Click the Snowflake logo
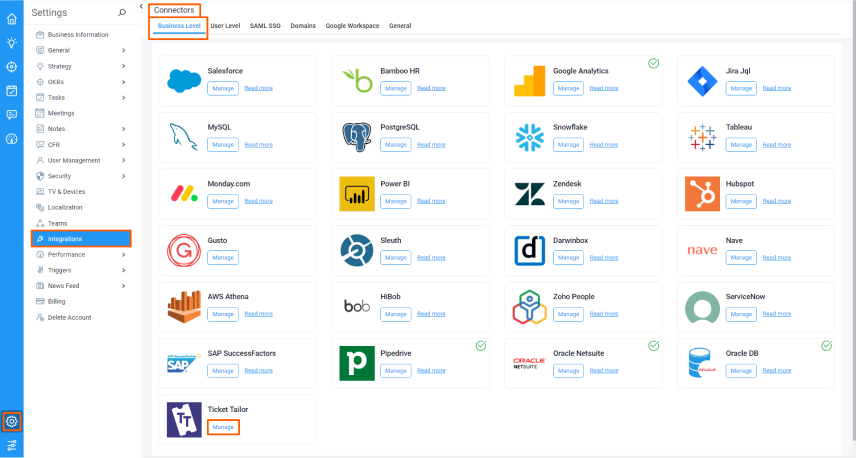Image resolution: width=856 pixels, height=458 pixels. (530, 137)
